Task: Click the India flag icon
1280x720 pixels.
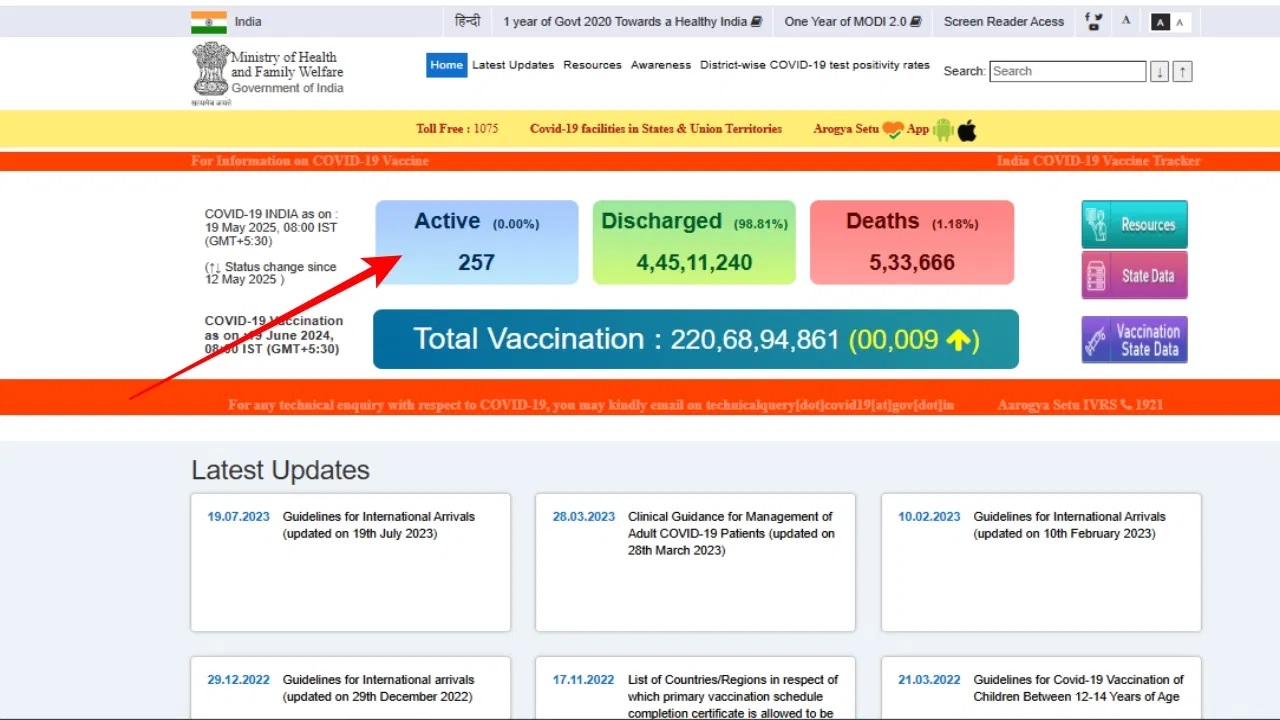Action: (209, 21)
